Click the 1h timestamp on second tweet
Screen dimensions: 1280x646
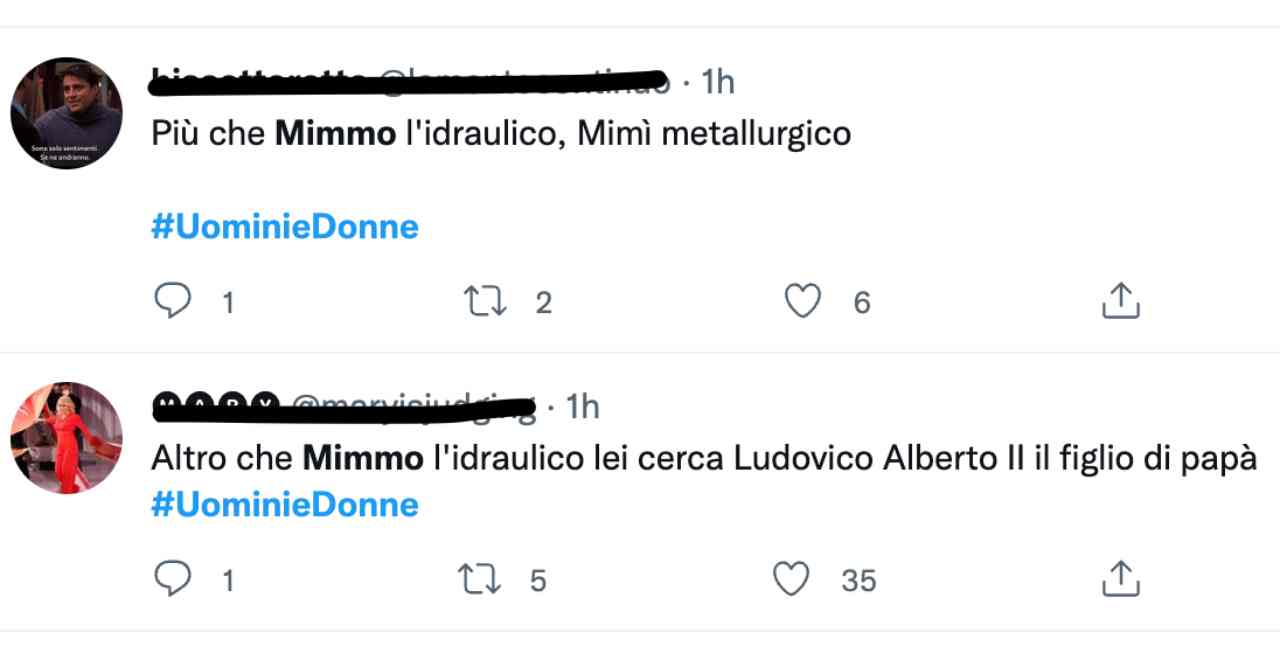point(582,406)
